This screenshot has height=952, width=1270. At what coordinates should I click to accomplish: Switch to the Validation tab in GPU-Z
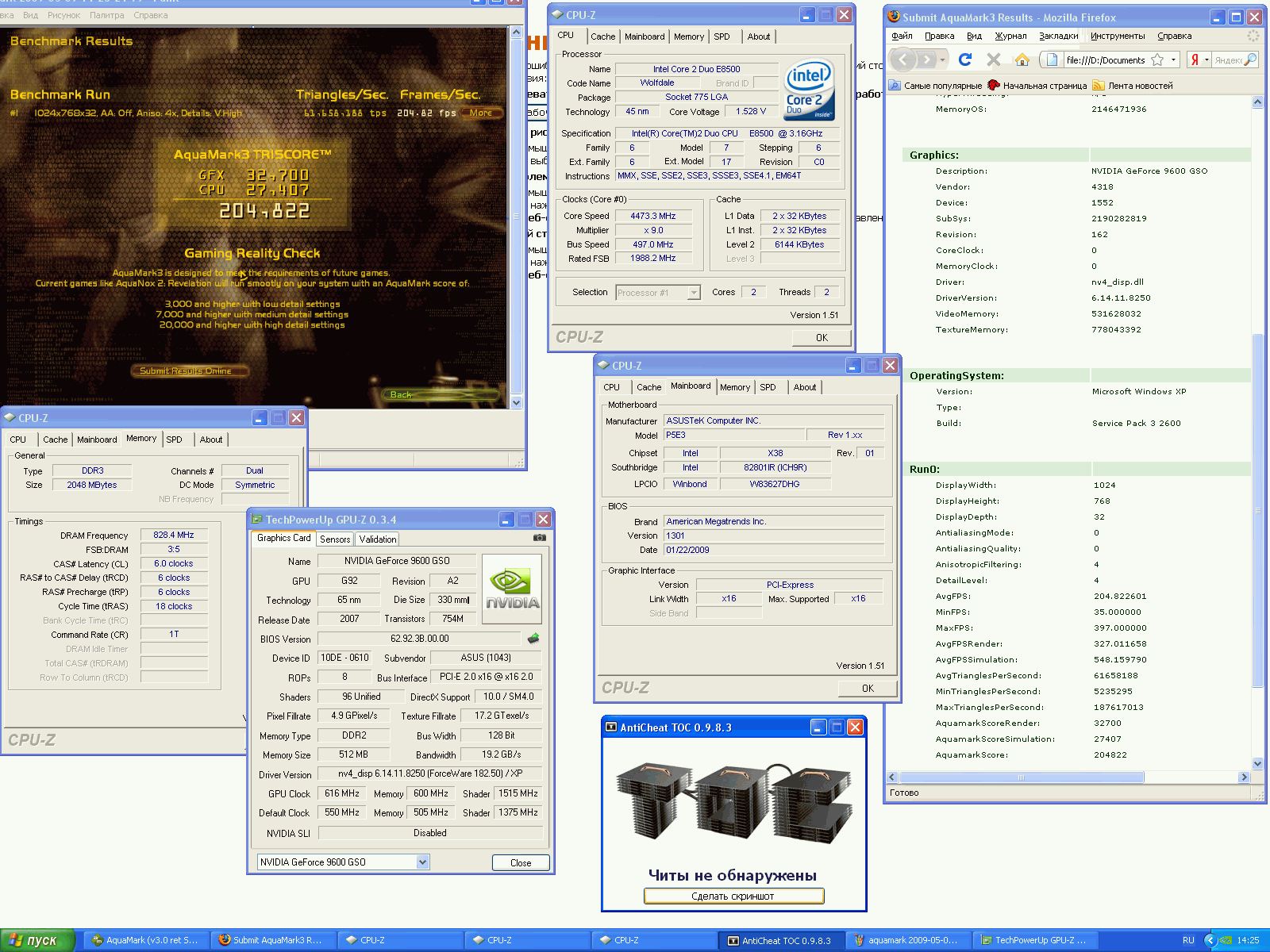[378, 539]
